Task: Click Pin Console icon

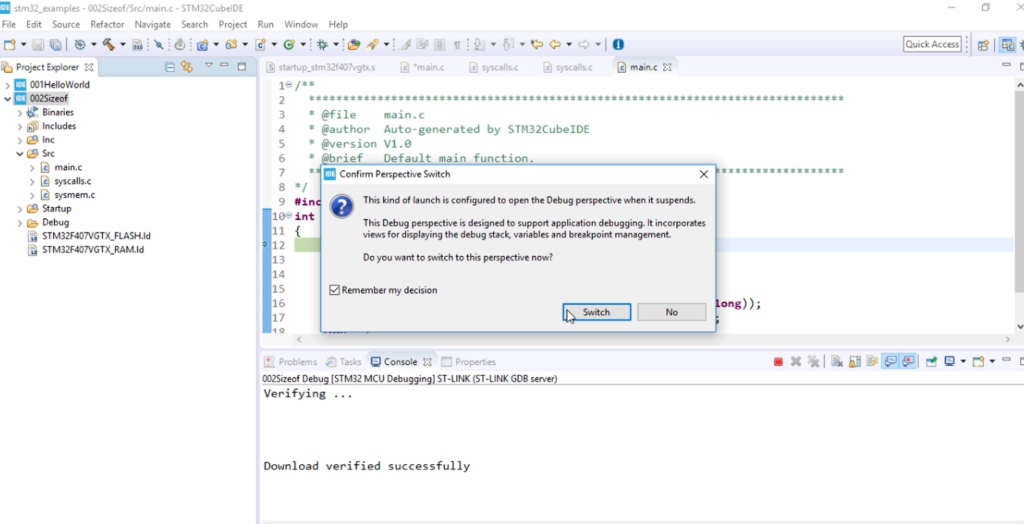Action: pyautogui.click(x=931, y=361)
